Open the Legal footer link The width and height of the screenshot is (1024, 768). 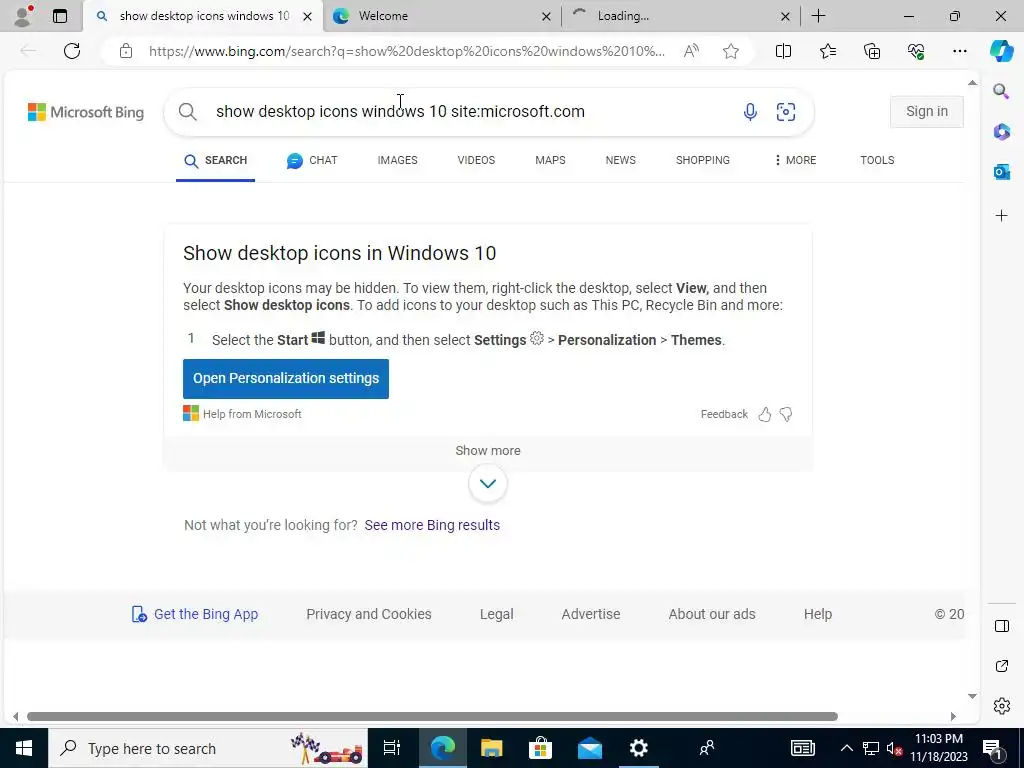point(496,614)
